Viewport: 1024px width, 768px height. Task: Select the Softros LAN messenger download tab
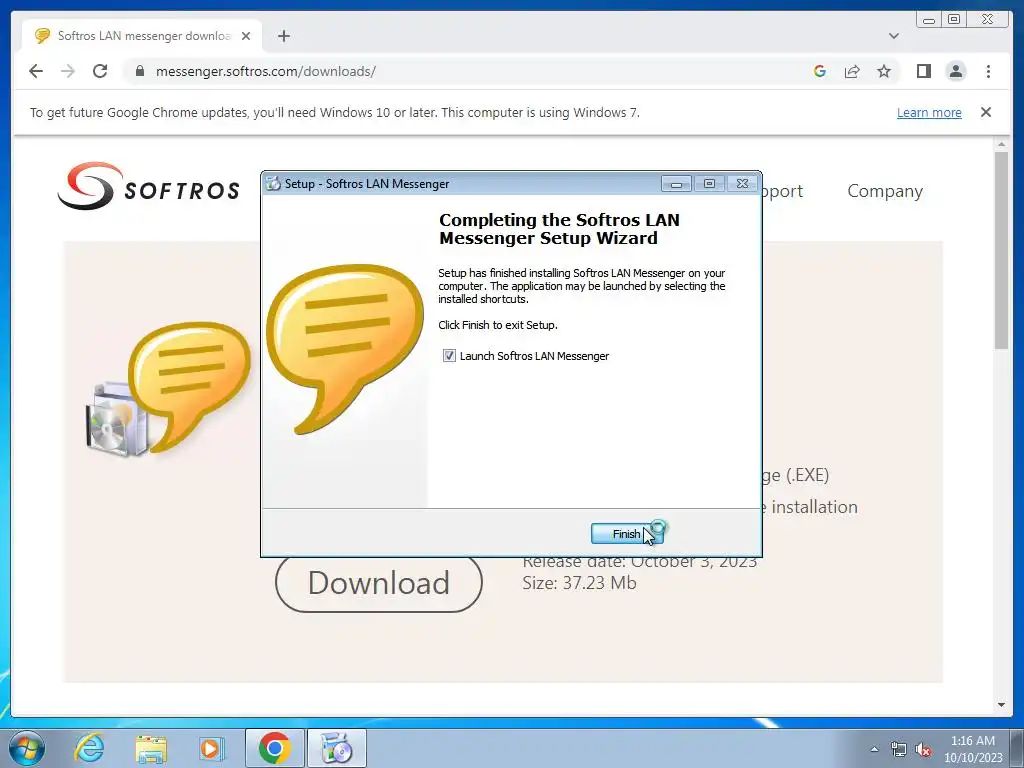coord(142,36)
